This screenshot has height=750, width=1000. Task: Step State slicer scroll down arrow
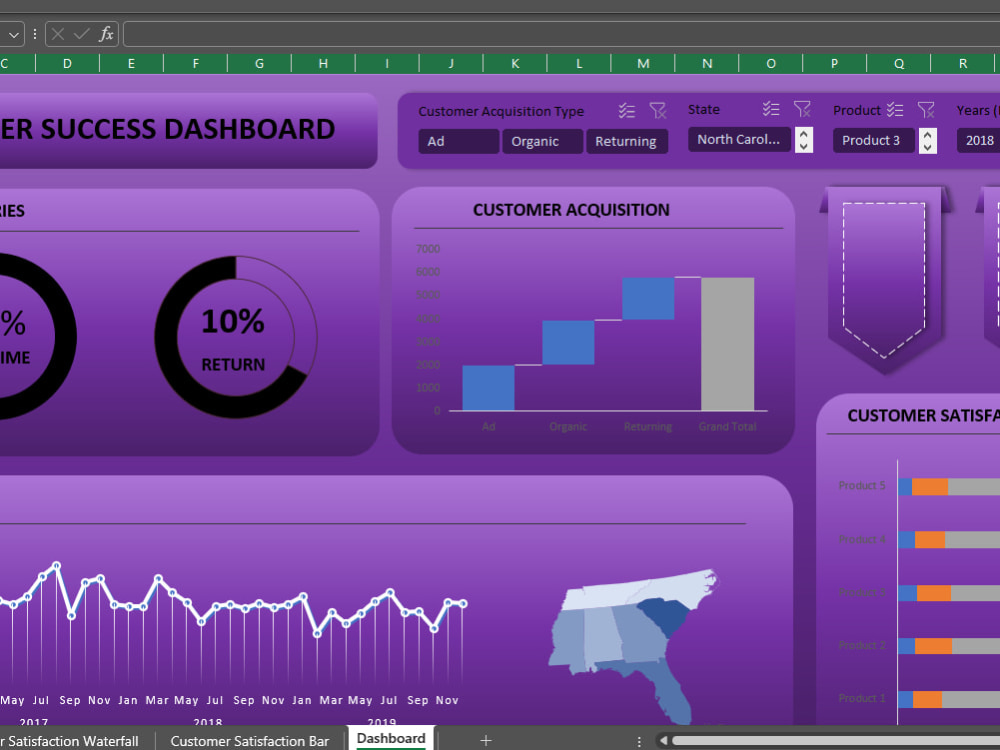click(x=804, y=147)
